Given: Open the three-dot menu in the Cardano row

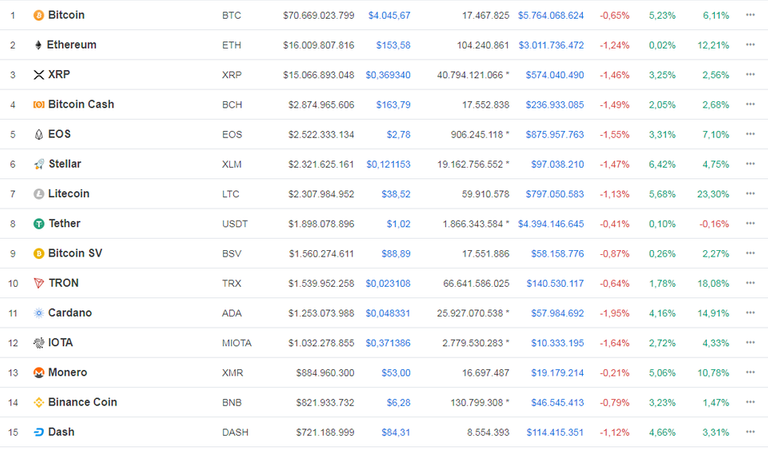Looking at the screenshot, I should click(750, 313).
